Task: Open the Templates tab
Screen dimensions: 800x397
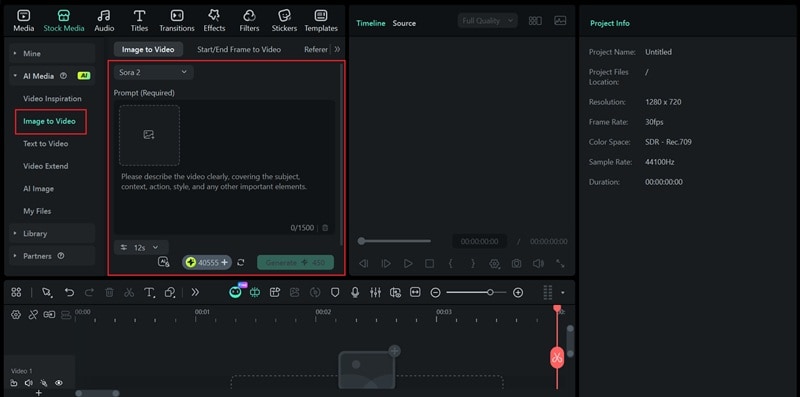Action: click(x=321, y=21)
